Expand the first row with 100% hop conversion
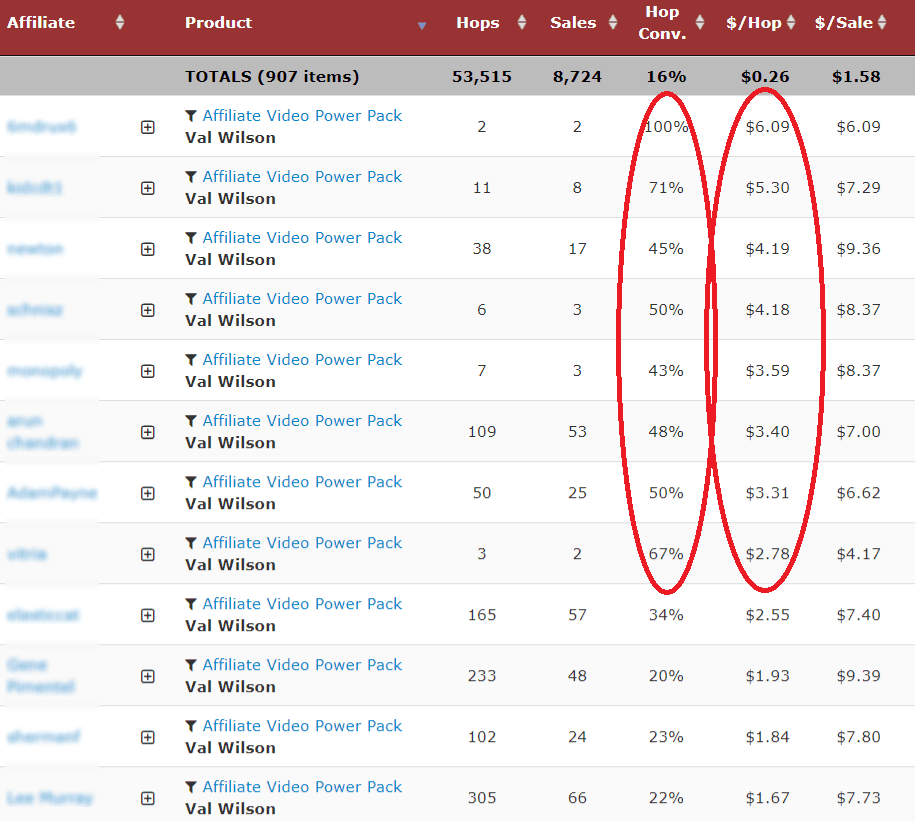 pyautogui.click(x=148, y=127)
